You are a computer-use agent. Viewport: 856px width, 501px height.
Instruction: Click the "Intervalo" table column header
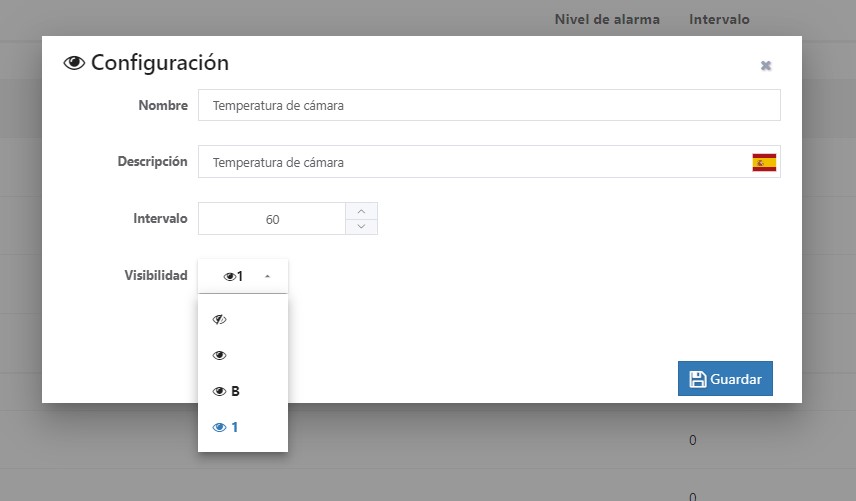click(x=718, y=19)
